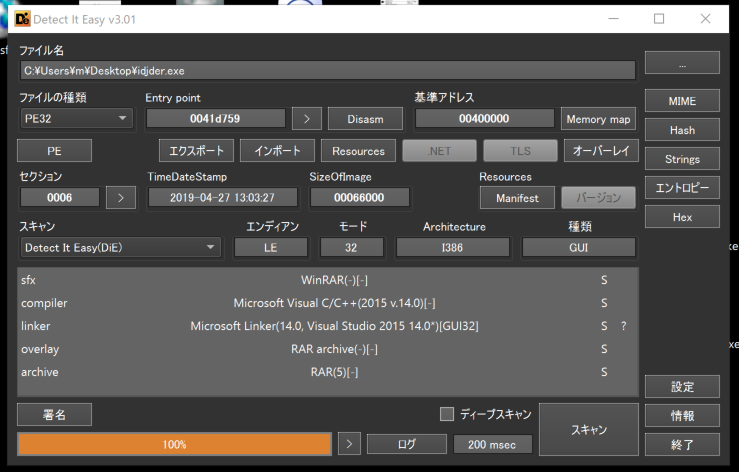Open the Manifest resource

(x=517, y=198)
